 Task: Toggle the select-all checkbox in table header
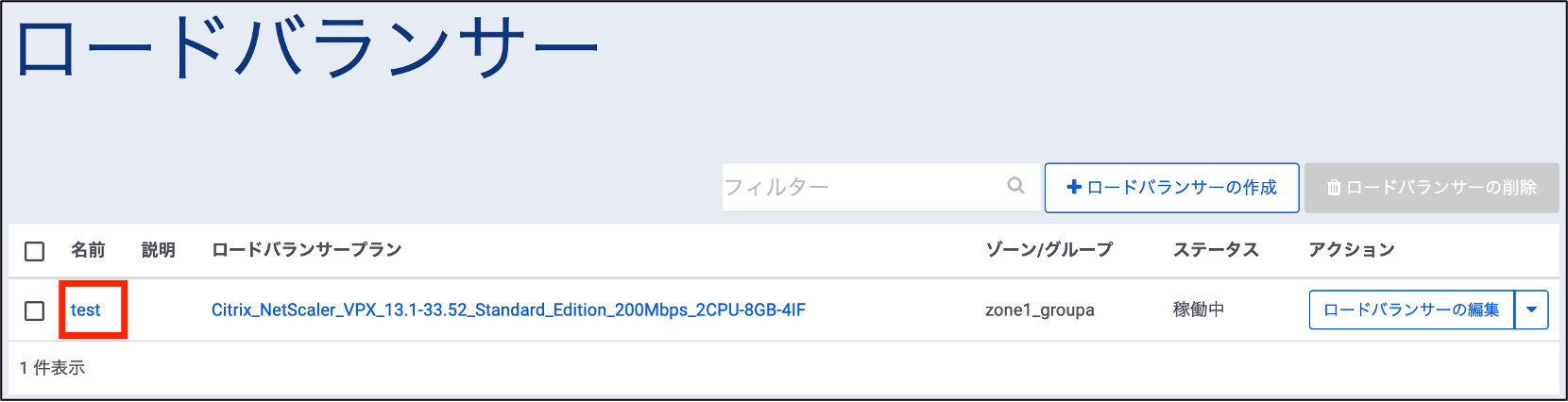point(35,251)
